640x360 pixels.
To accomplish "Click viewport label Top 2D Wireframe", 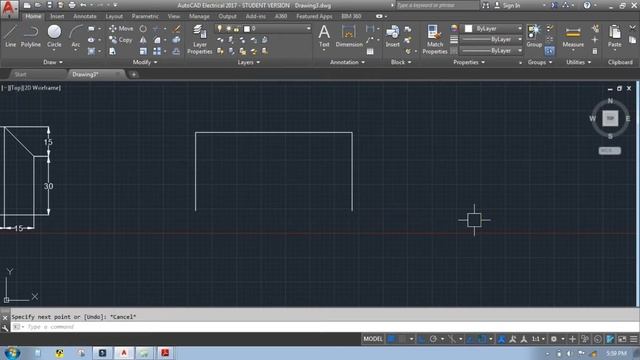I will 31,88.
